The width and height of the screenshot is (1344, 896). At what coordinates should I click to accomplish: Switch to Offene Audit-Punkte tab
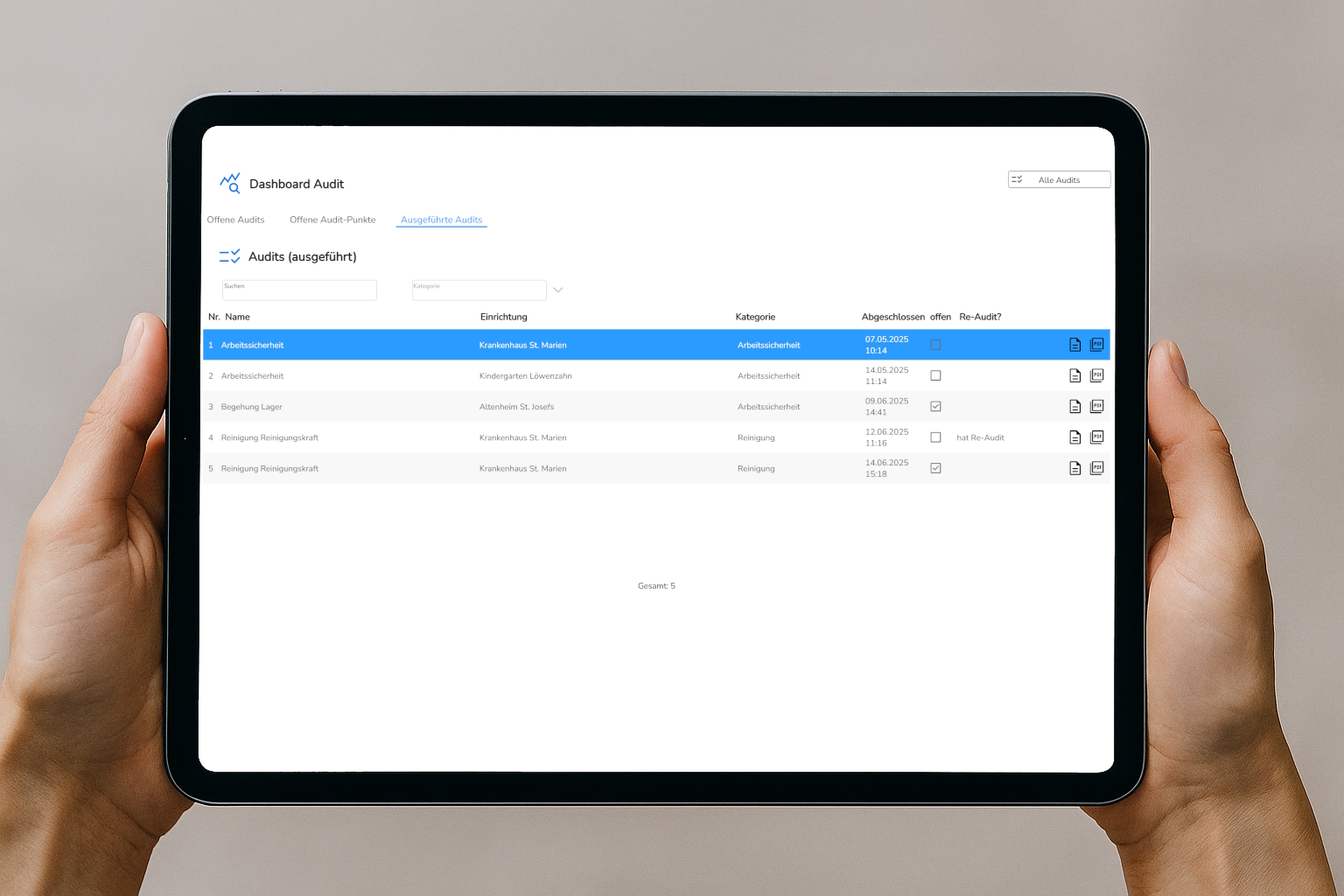332,220
